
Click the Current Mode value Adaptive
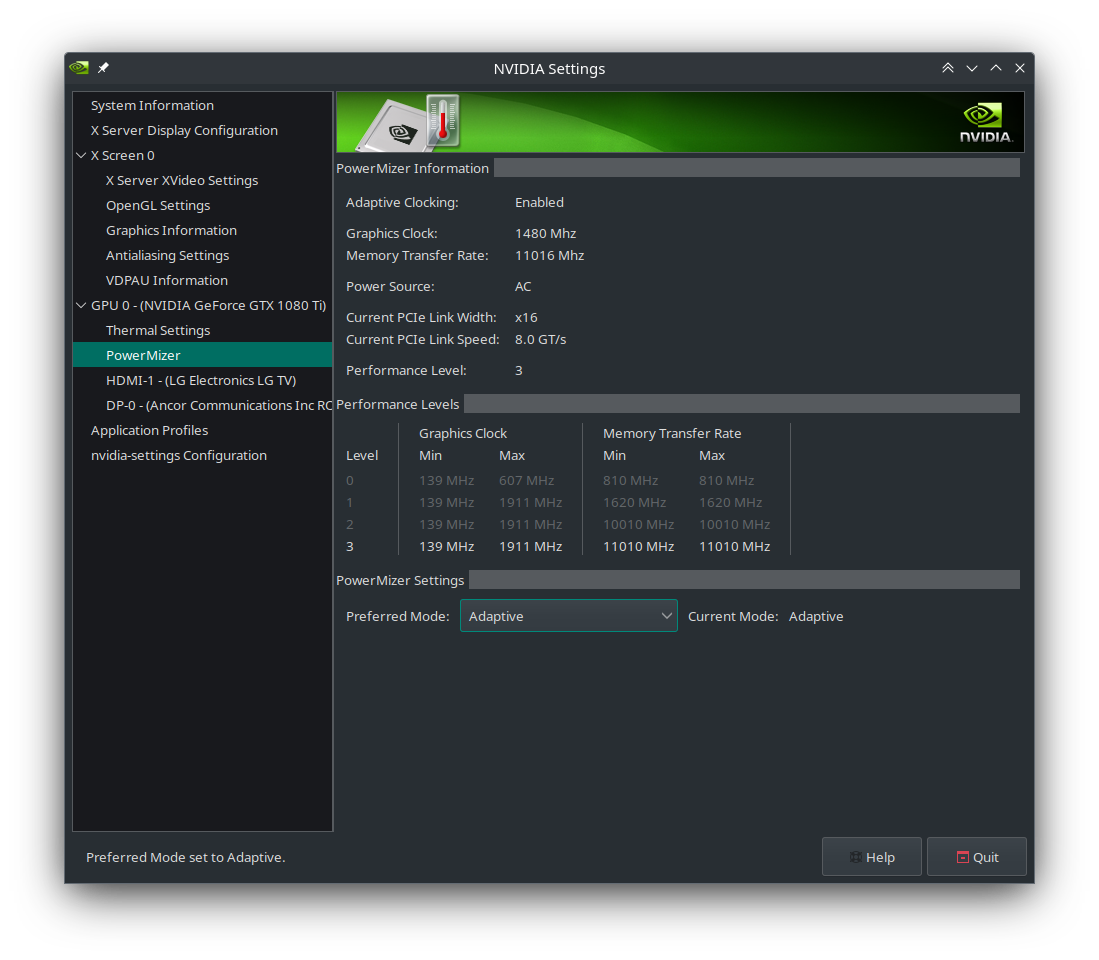click(816, 617)
